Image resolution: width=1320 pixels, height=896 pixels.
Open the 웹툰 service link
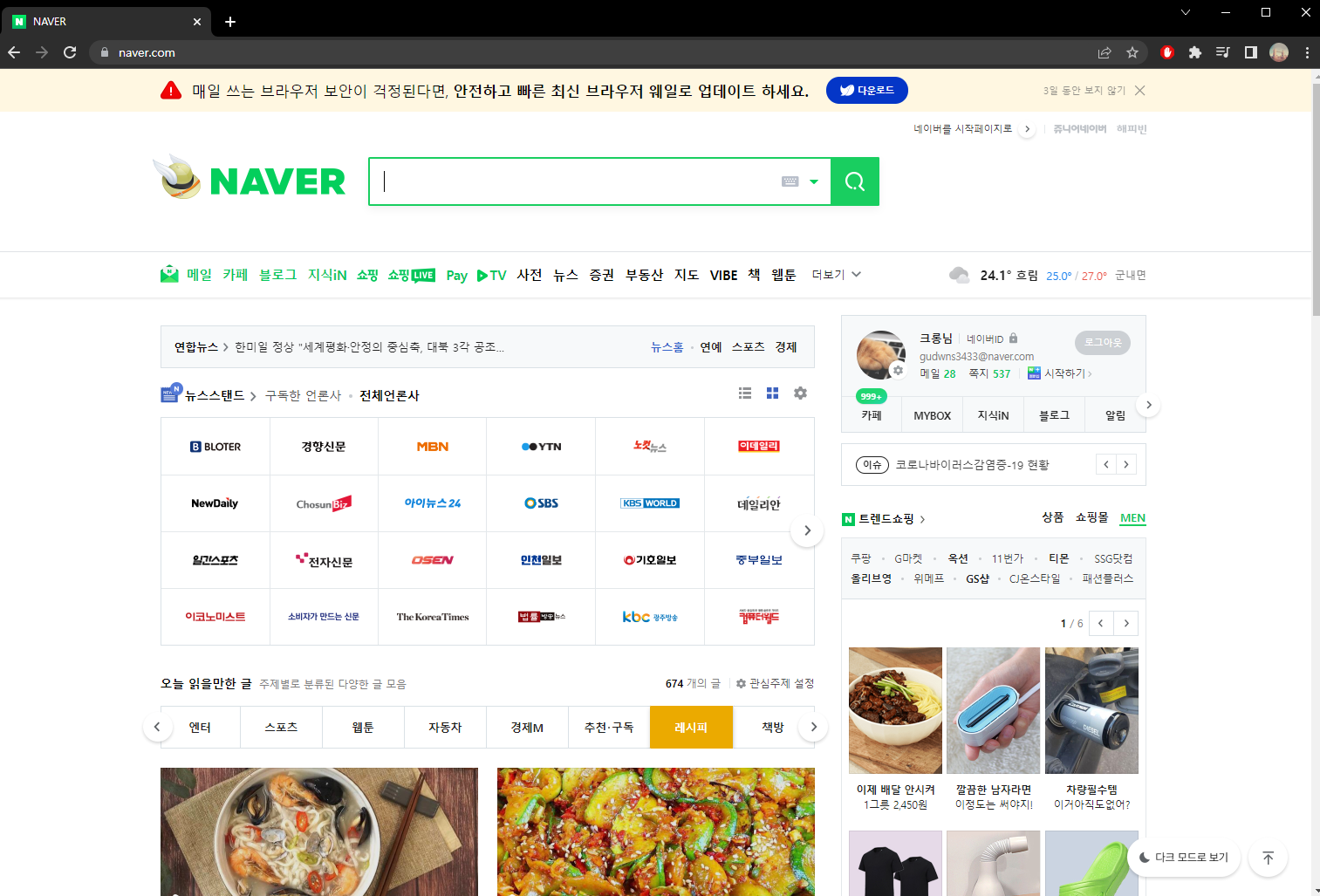[783, 275]
